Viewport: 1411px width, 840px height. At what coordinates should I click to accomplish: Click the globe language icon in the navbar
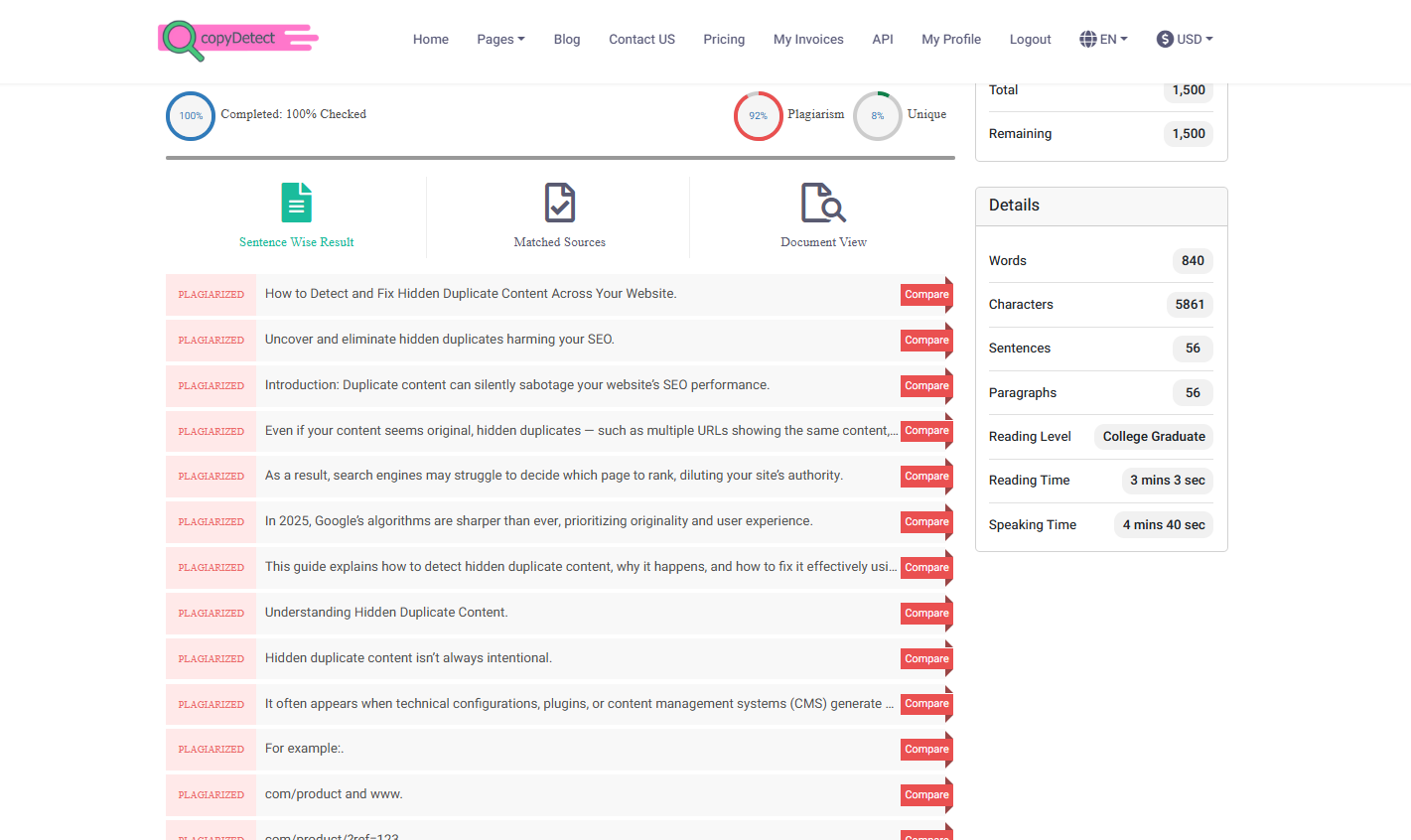(1088, 39)
